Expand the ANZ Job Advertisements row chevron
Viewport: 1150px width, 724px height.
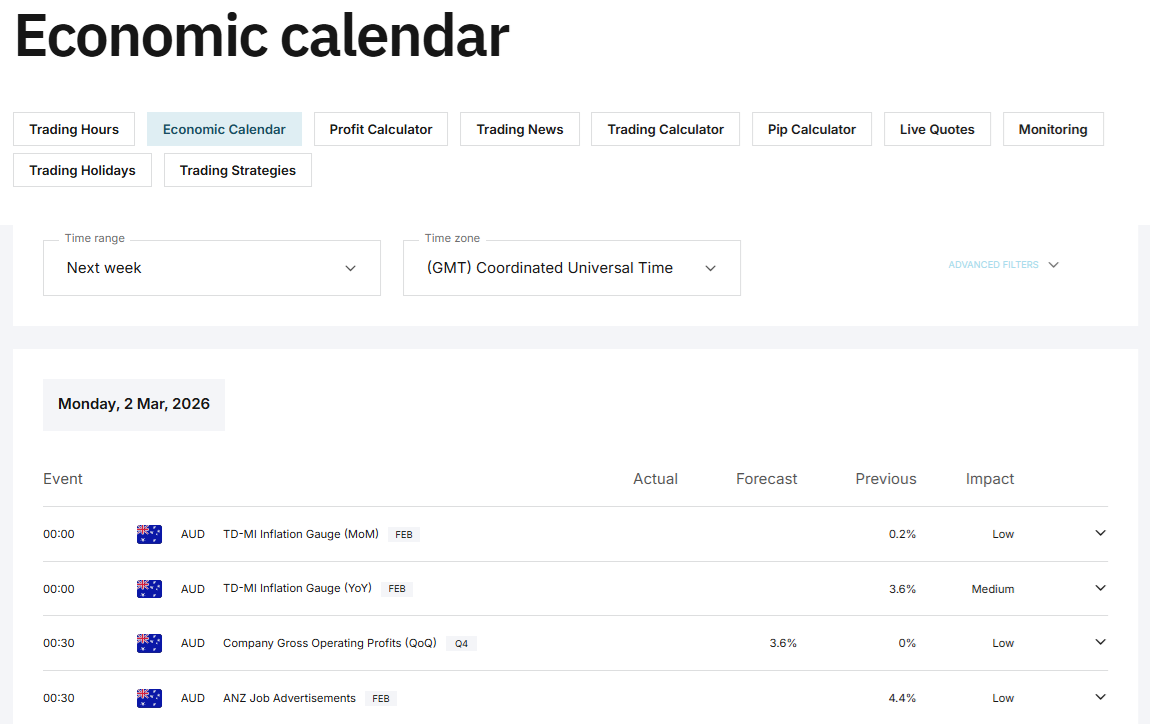(1100, 698)
